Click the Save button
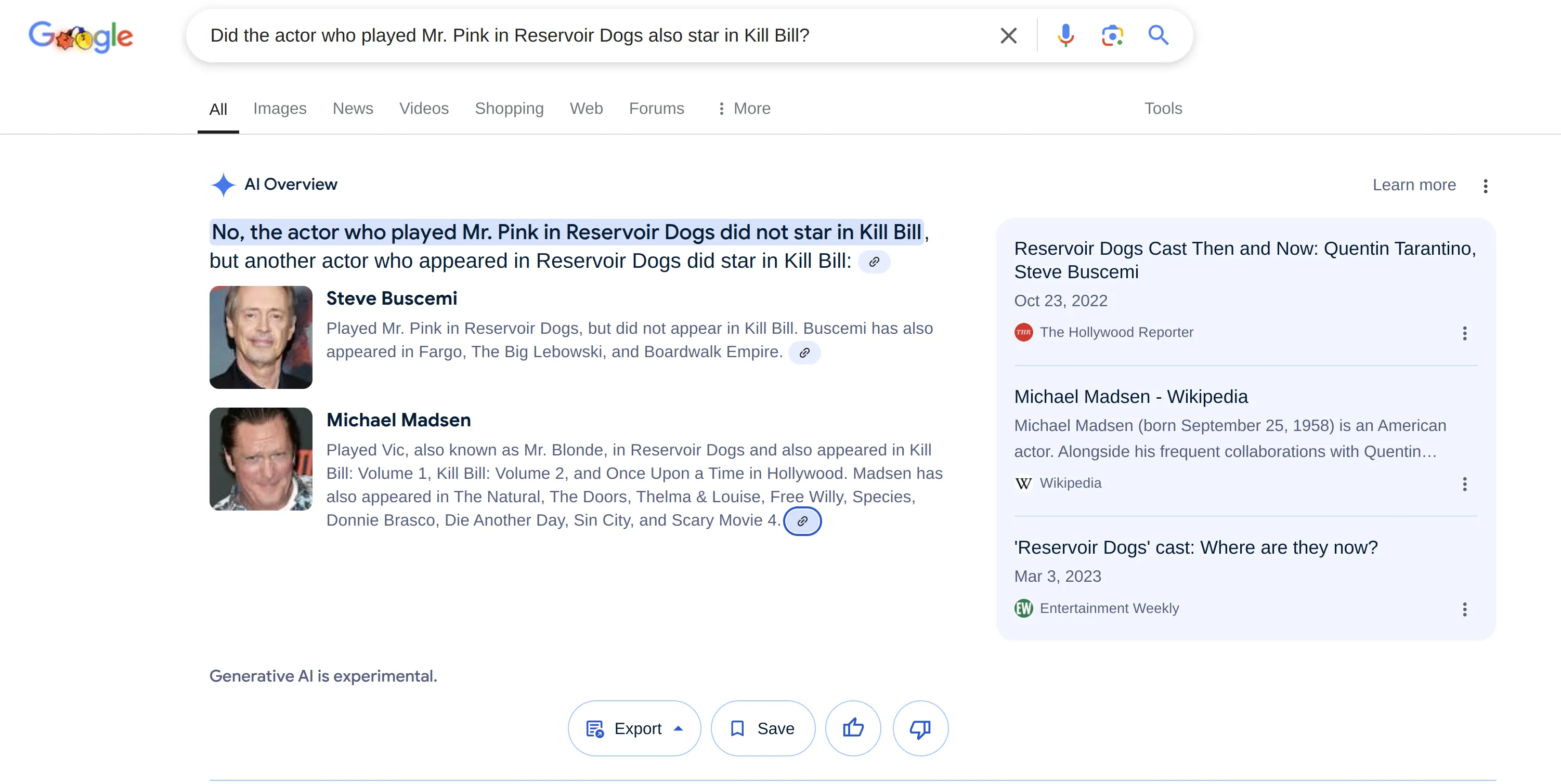 click(762, 728)
